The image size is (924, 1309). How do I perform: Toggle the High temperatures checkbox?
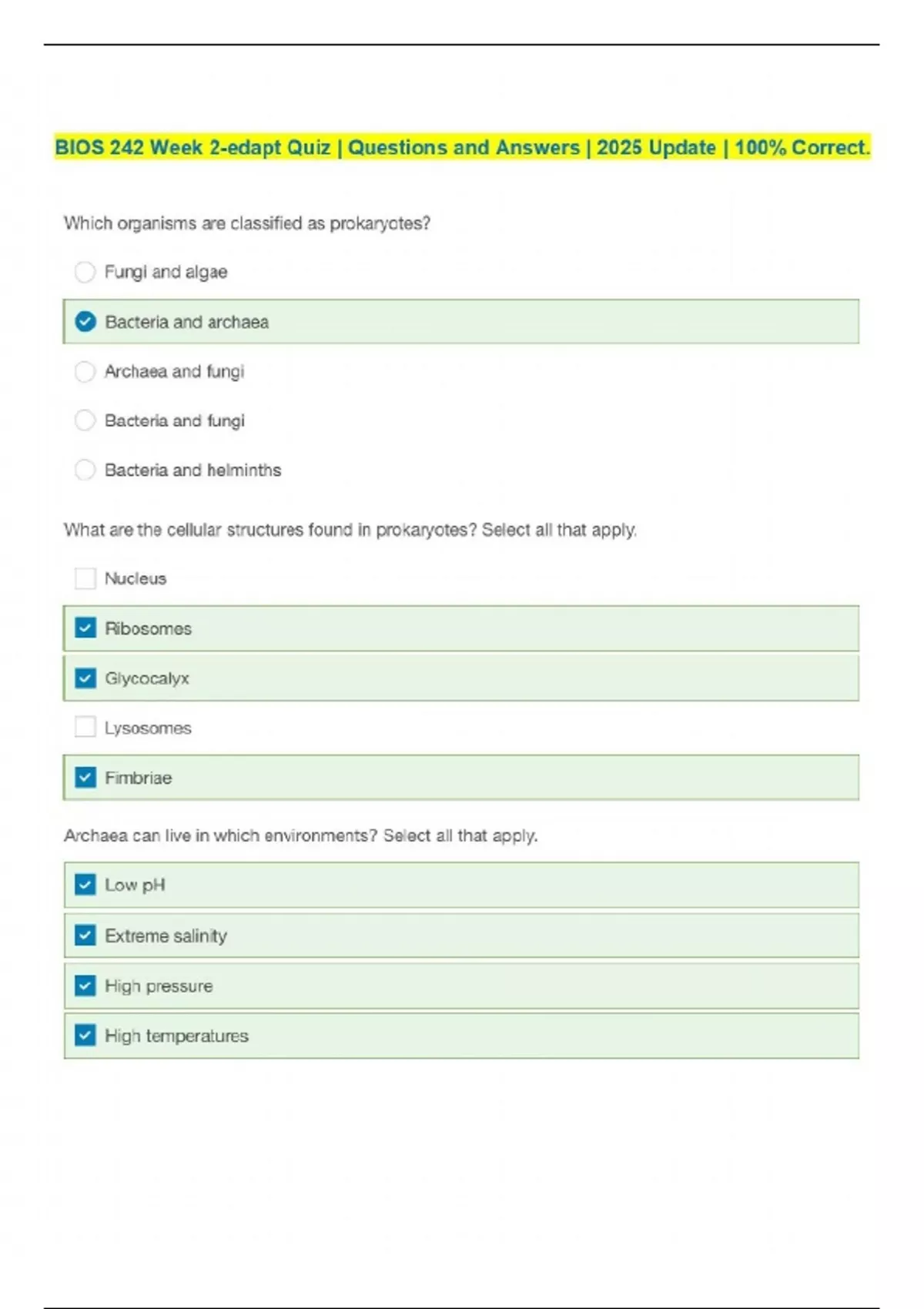click(85, 1036)
